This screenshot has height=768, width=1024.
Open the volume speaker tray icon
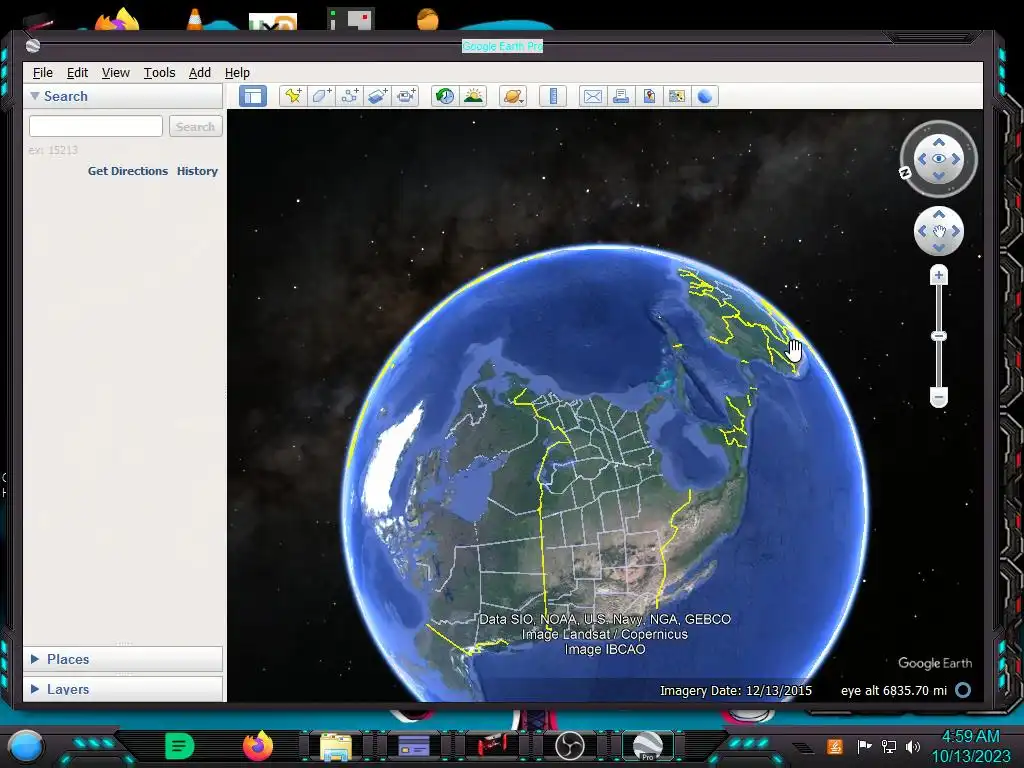tap(912, 746)
